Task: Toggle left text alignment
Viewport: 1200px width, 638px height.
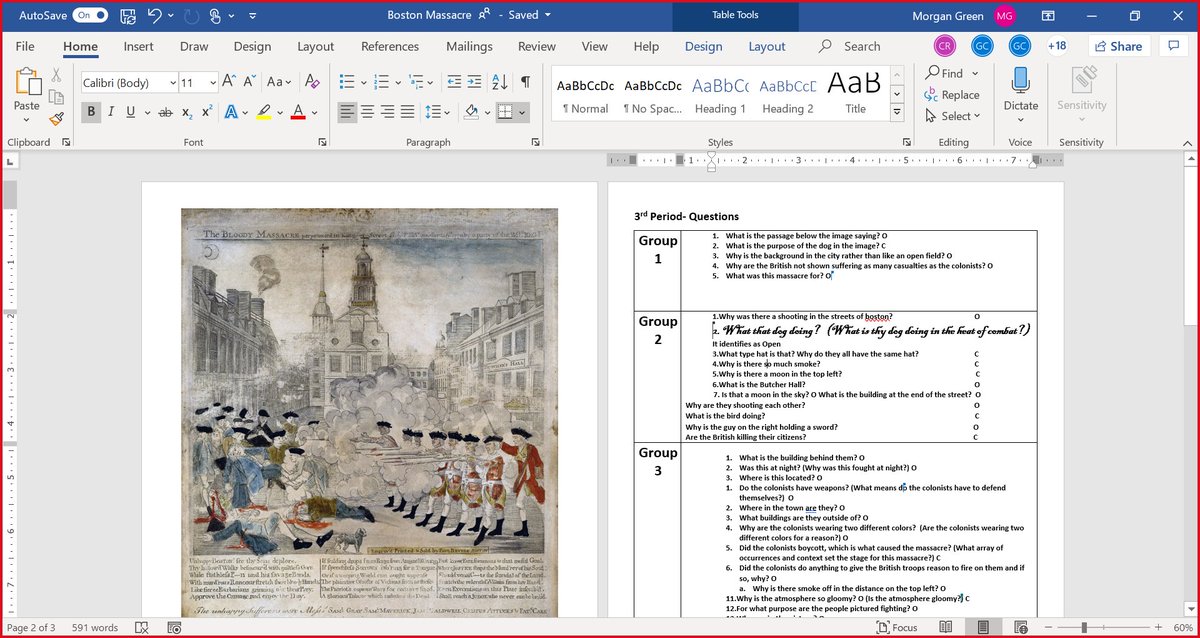Action: [x=347, y=112]
